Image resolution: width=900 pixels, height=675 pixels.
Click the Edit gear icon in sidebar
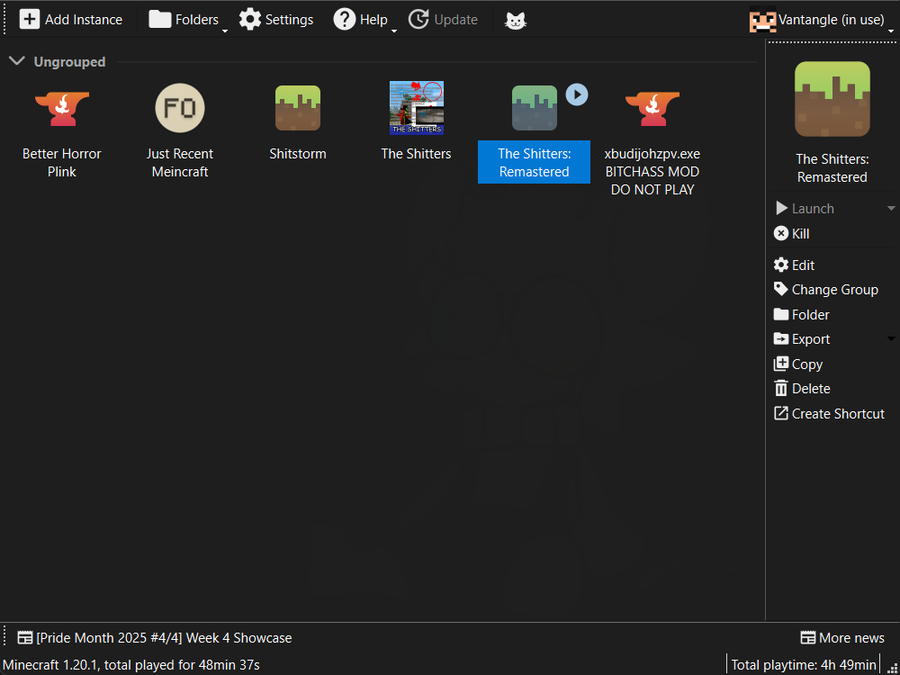781,265
